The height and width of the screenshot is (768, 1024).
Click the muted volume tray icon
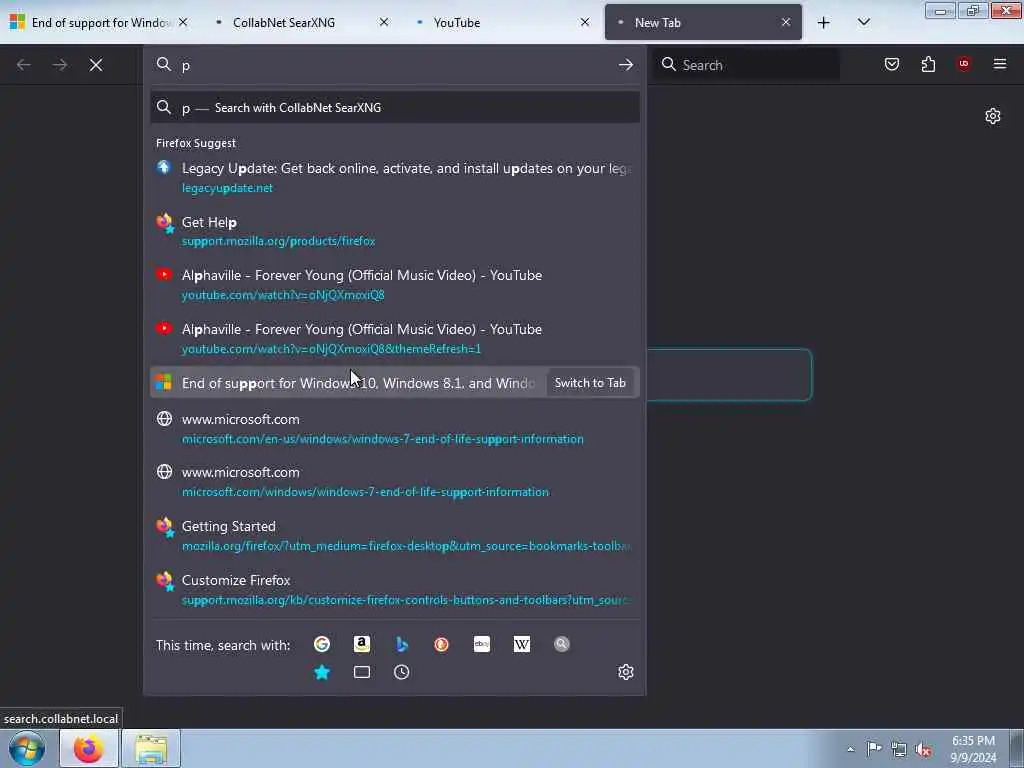click(923, 749)
